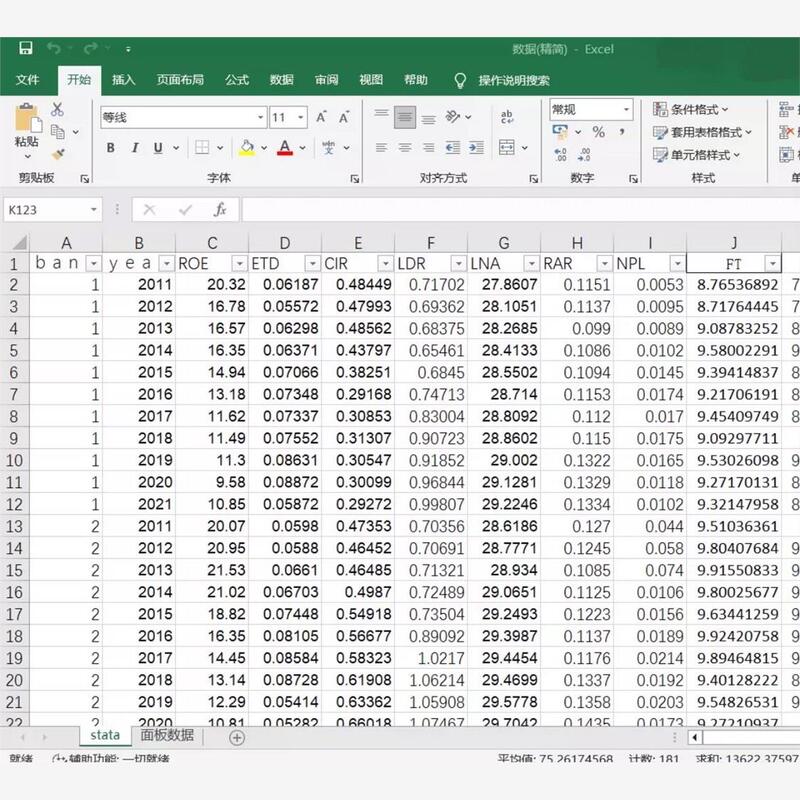
Task: Click the Decrease Indent icon
Action: pos(453,148)
